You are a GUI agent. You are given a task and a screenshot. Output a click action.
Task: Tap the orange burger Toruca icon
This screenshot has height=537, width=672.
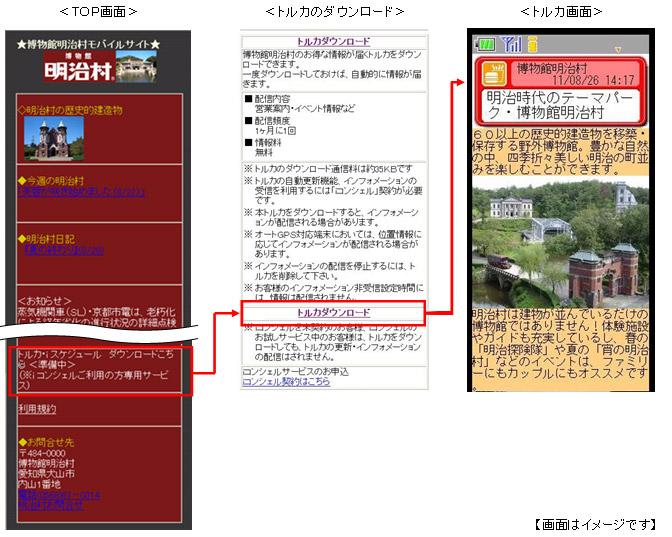click(x=494, y=75)
